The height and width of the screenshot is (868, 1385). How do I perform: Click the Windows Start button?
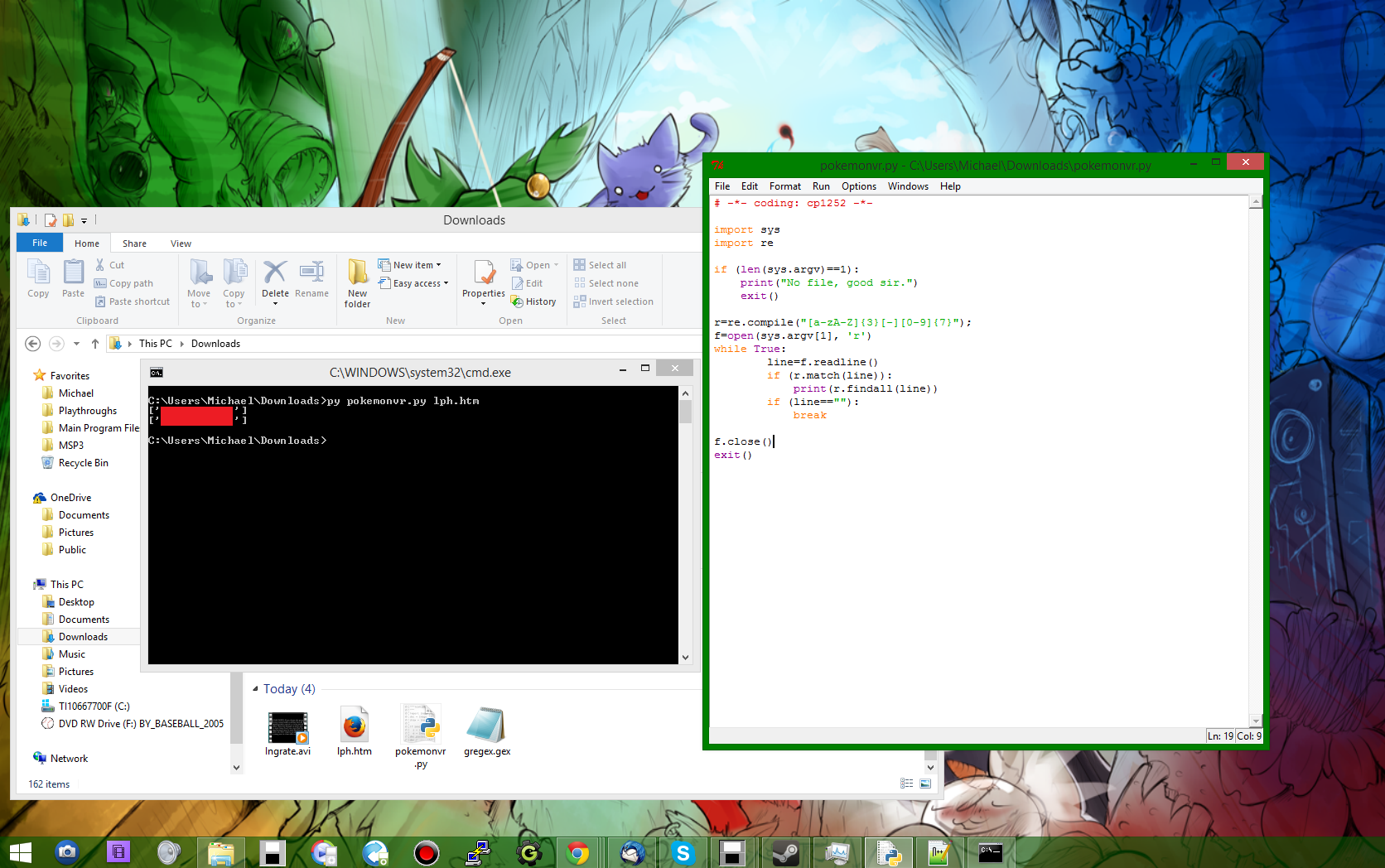20,852
